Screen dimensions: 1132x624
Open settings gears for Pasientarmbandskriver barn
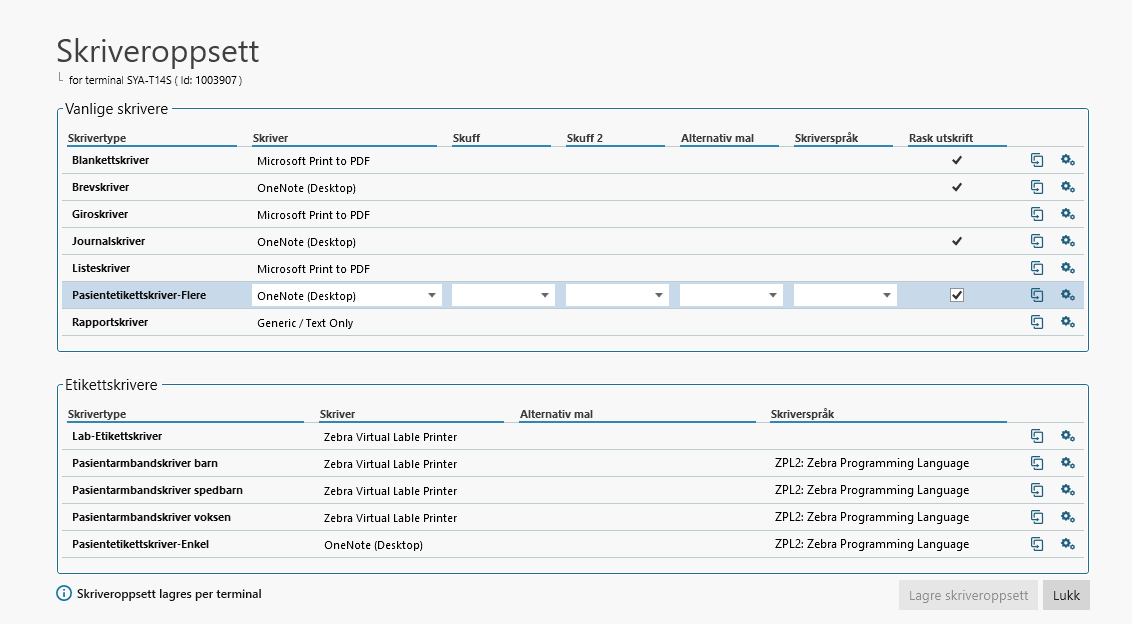pos(1067,463)
